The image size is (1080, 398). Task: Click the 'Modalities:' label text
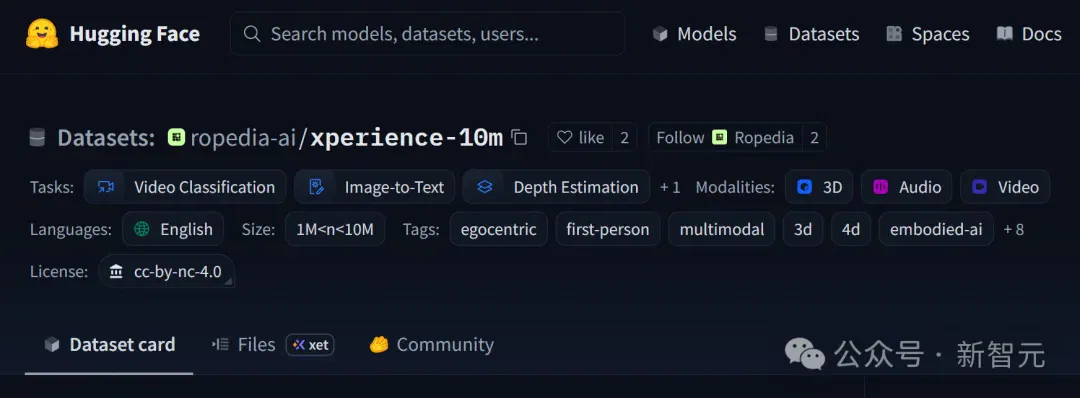[x=735, y=187]
